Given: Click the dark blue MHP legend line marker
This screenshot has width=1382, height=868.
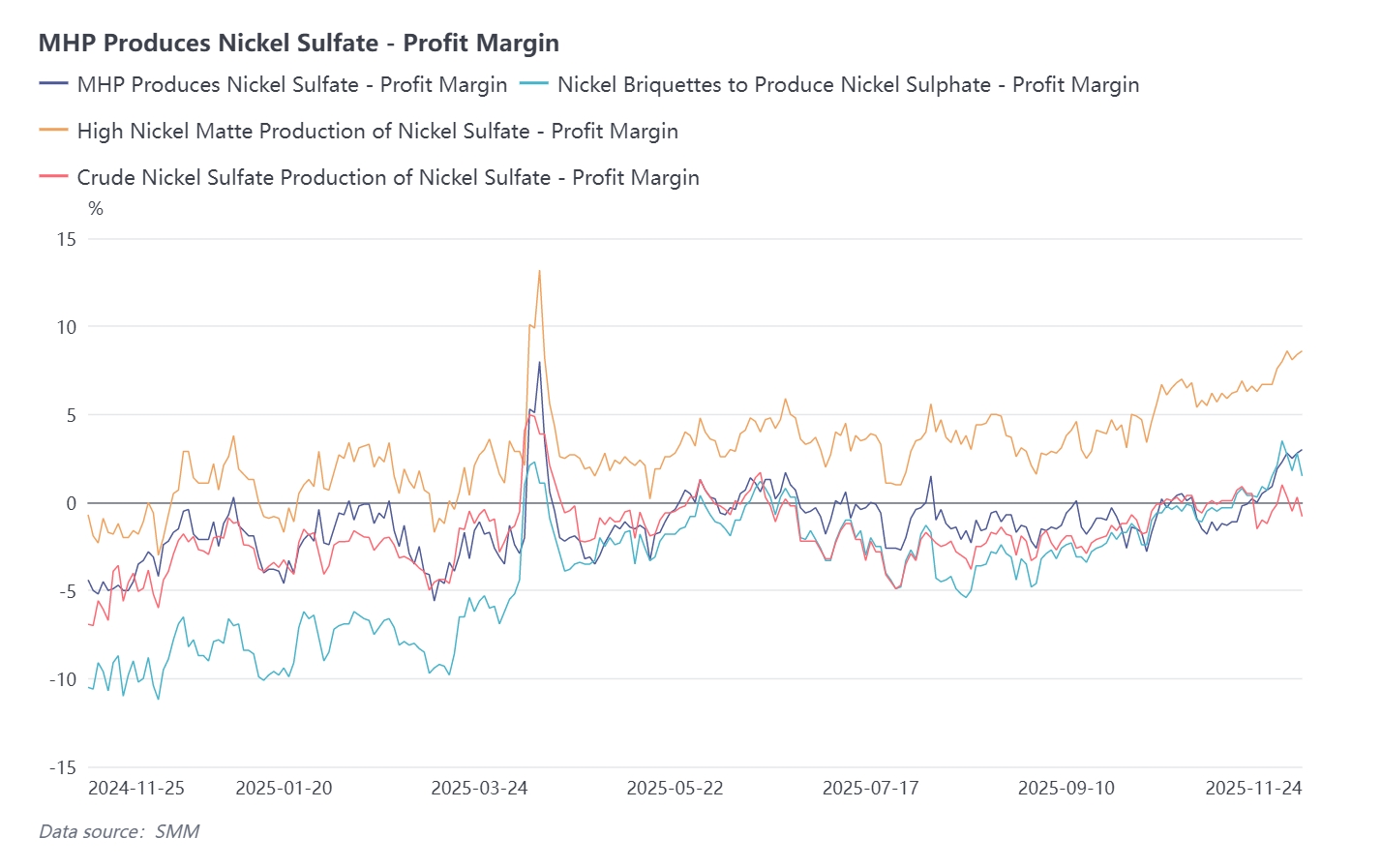Looking at the screenshot, I should pyautogui.click(x=53, y=84).
